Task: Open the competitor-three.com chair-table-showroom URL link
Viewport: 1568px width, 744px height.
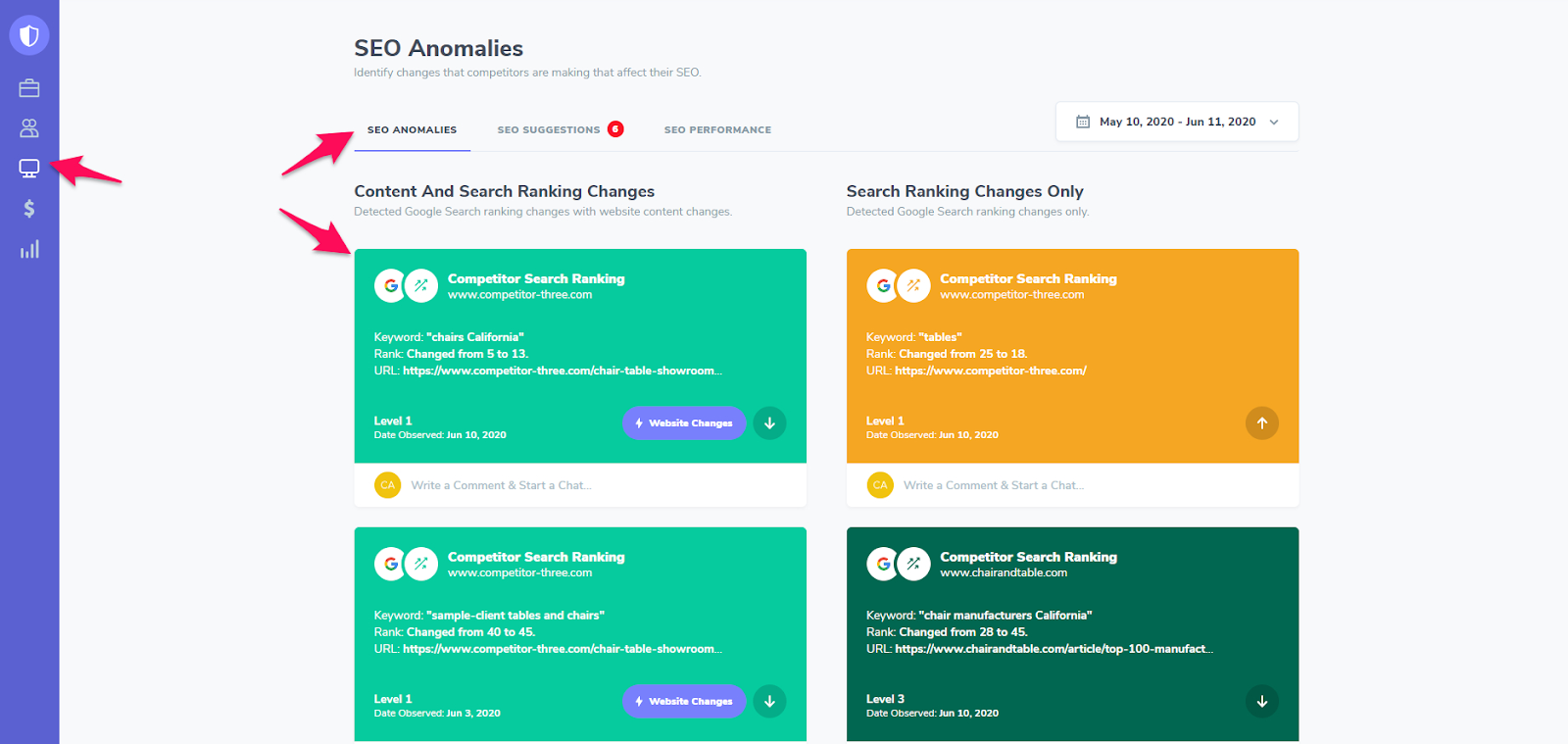Action: [562, 372]
